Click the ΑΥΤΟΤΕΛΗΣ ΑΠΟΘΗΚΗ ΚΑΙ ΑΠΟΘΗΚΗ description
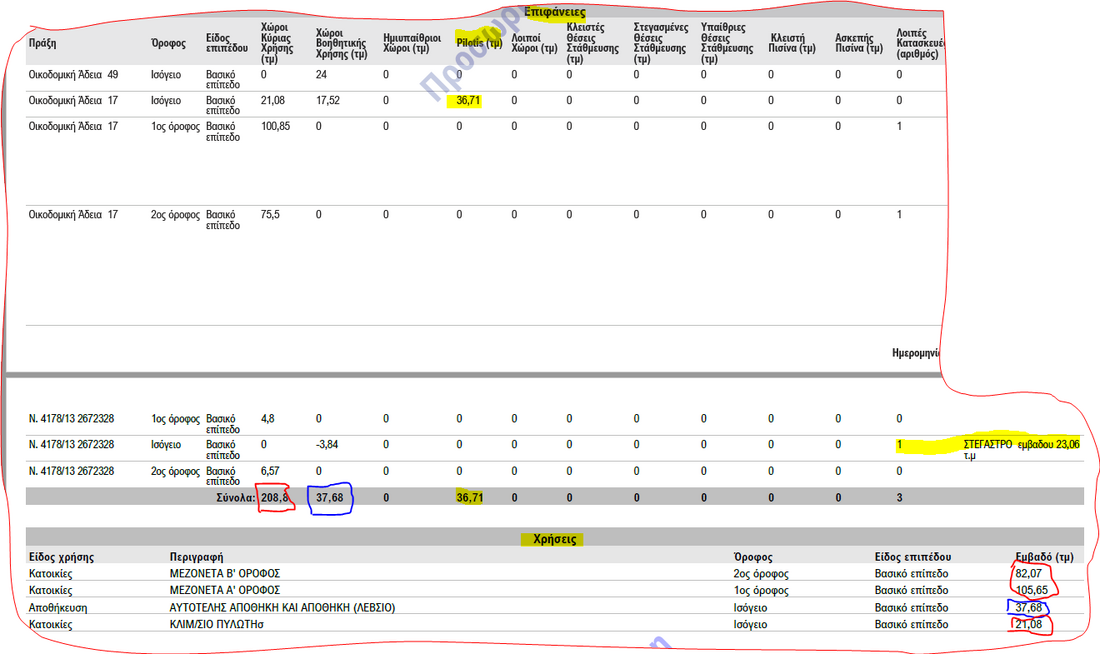Image resolution: width=1100 pixels, height=654 pixels. pyautogui.click(x=282, y=607)
